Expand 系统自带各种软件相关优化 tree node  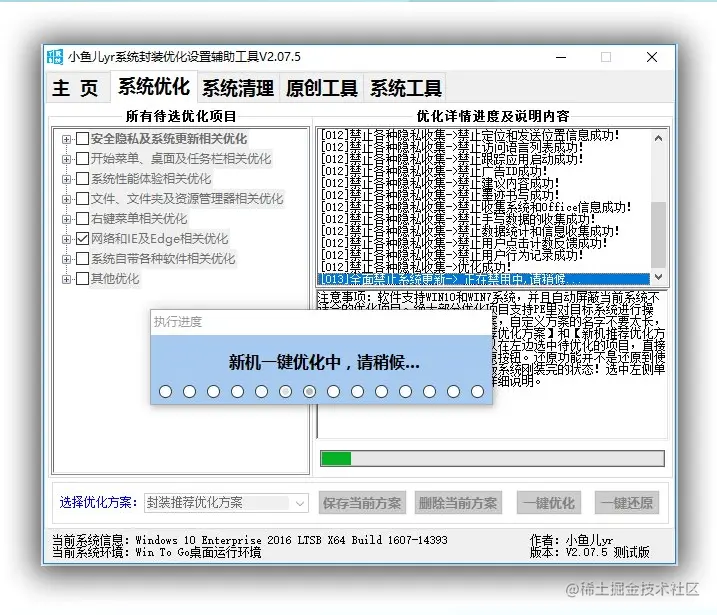coord(66,259)
